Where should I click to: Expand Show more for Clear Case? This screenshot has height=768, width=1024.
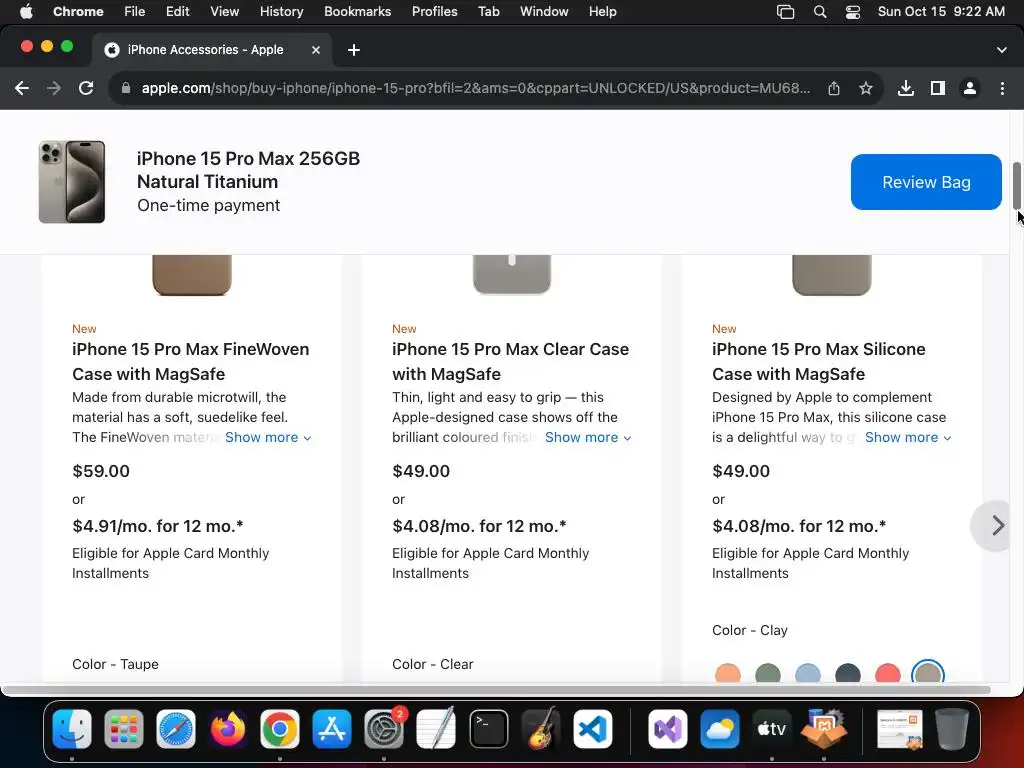(588, 437)
